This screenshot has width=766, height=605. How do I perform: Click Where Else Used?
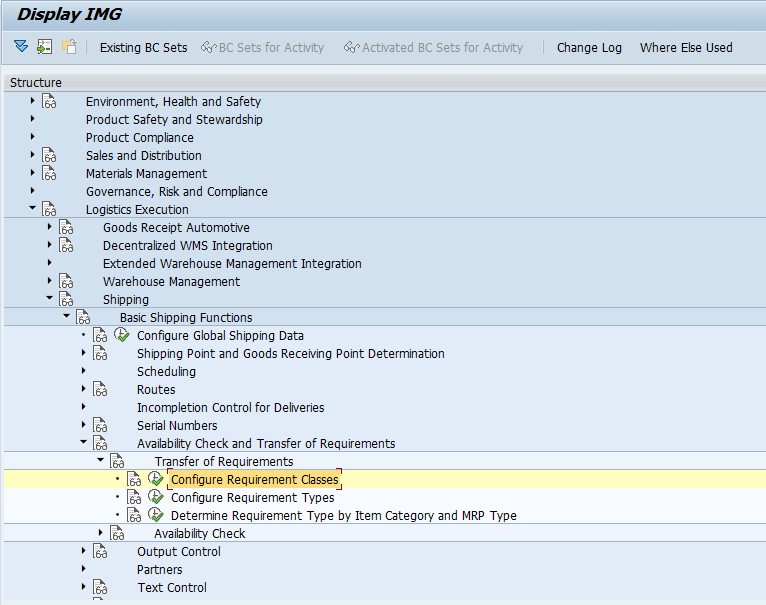[x=686, y=47]
